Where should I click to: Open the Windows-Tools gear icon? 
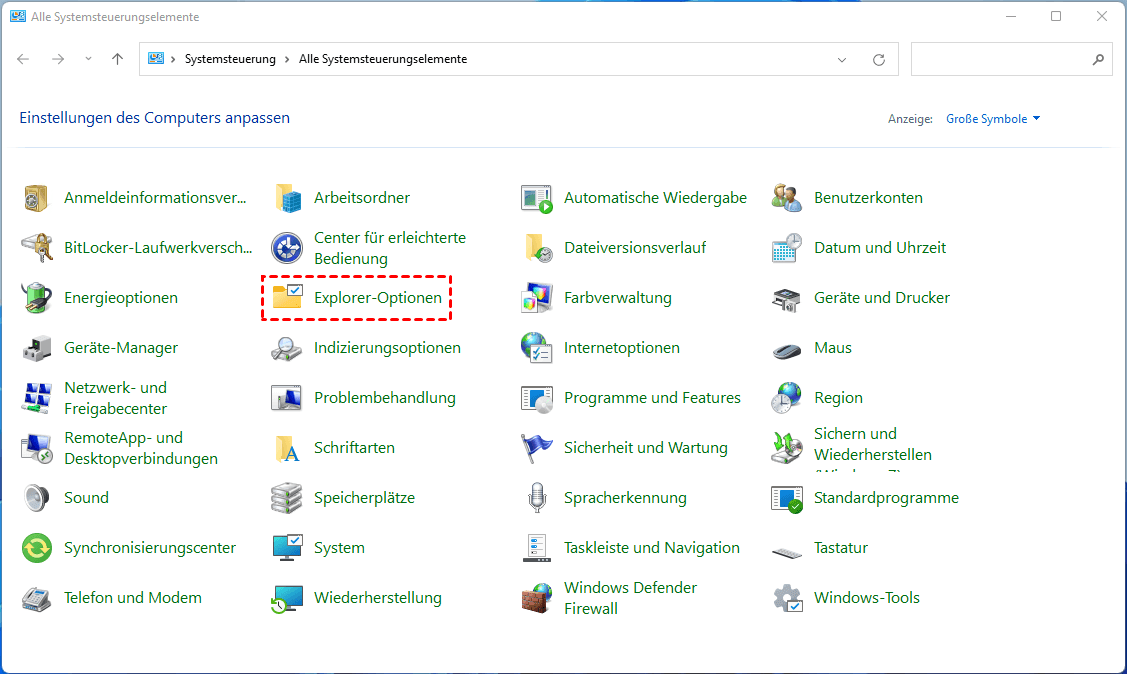pos(787,598)
